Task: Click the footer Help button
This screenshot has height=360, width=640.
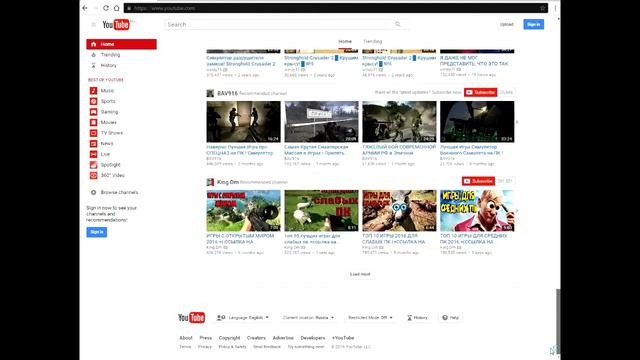Action: click(x=451, y=318)
